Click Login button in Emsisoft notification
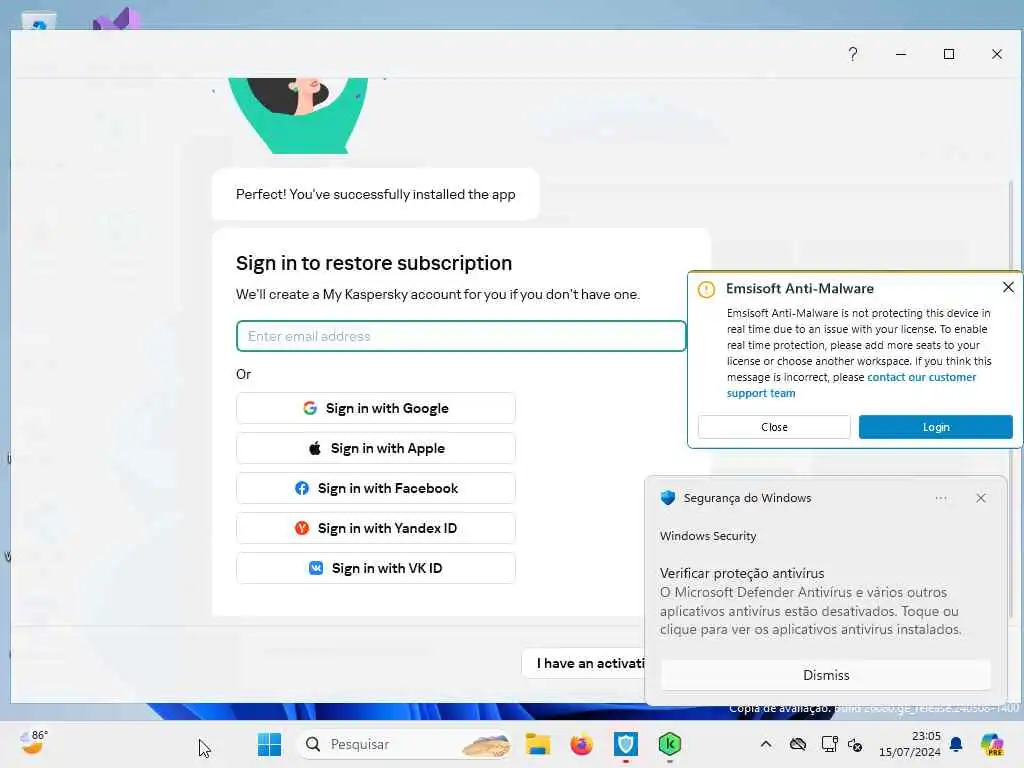Image resolution: width=1024 pixels, height=768 pixels. pos(935,427)
